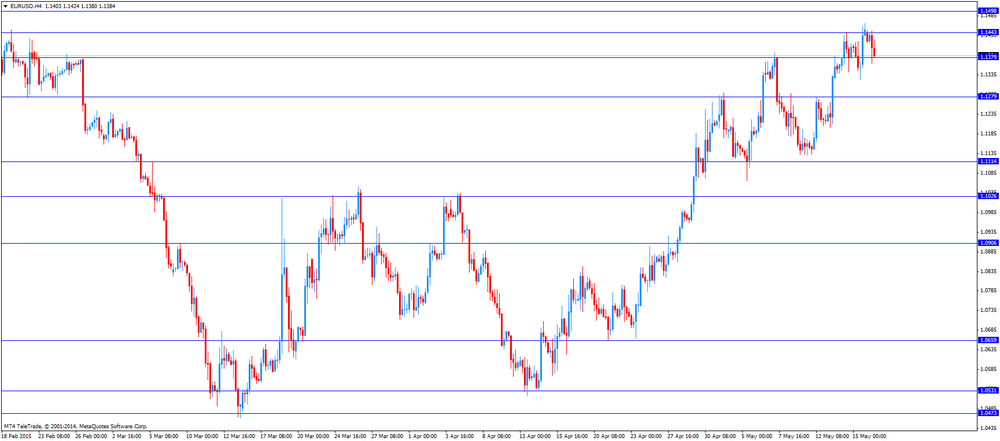Select the 1.1498 horizontal line price label
The height and width of the screenshot is (441, 1000).
(988, 11)
